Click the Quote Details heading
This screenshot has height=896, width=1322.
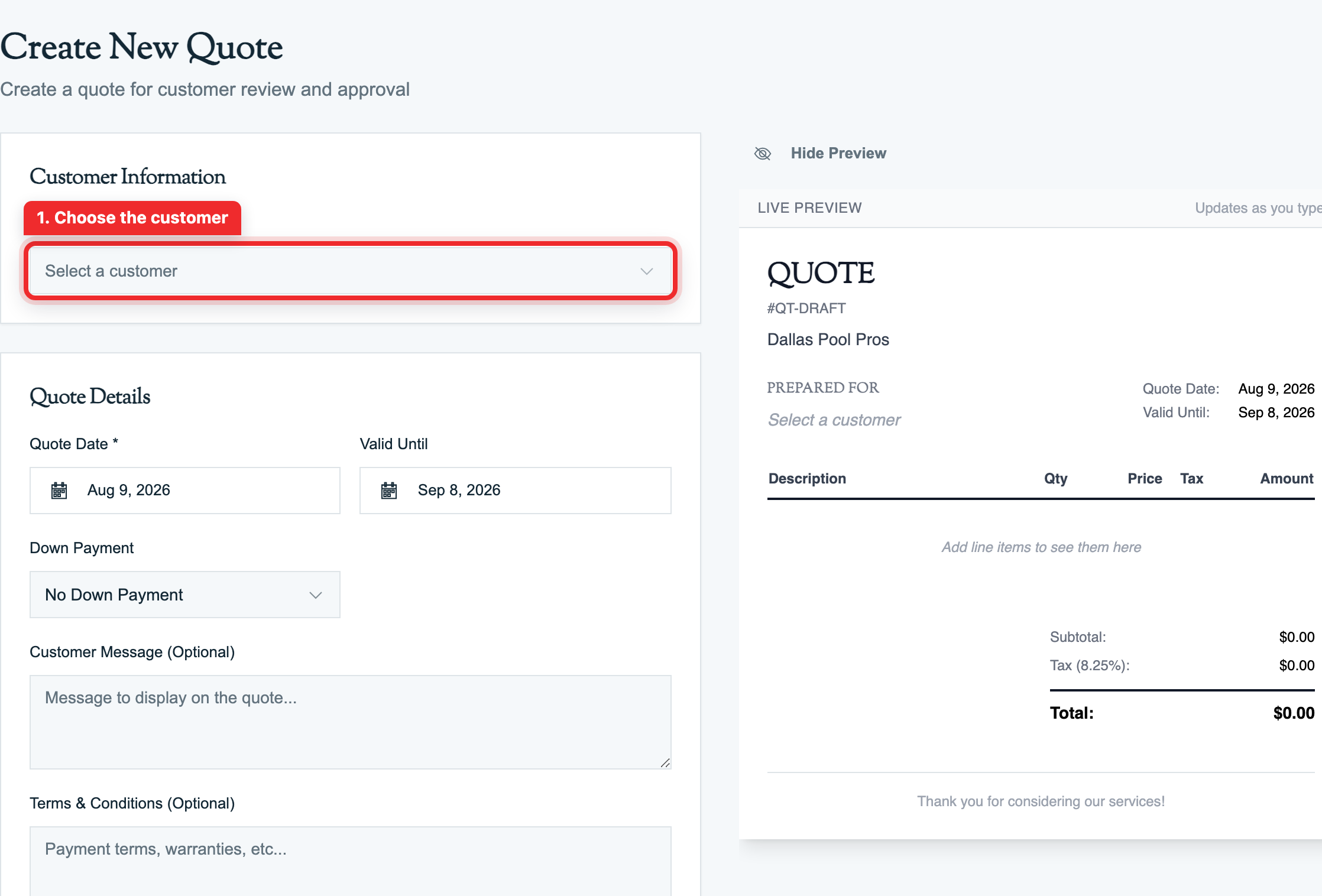pos(90,396)
